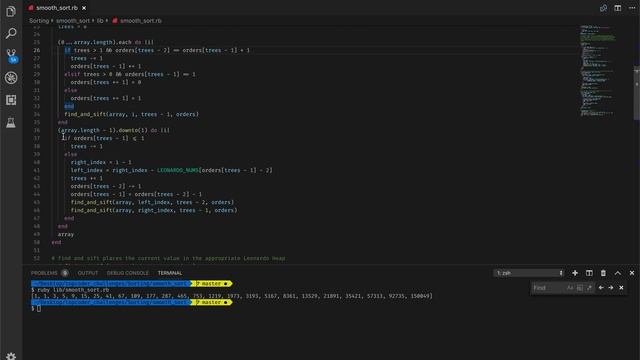
Task: Click the first 'master' git branch prompt segment
Action: (x=211, y=283)
